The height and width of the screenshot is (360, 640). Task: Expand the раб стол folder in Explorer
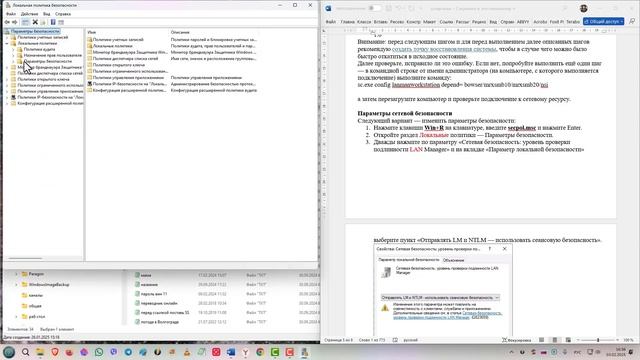point(16,316)
